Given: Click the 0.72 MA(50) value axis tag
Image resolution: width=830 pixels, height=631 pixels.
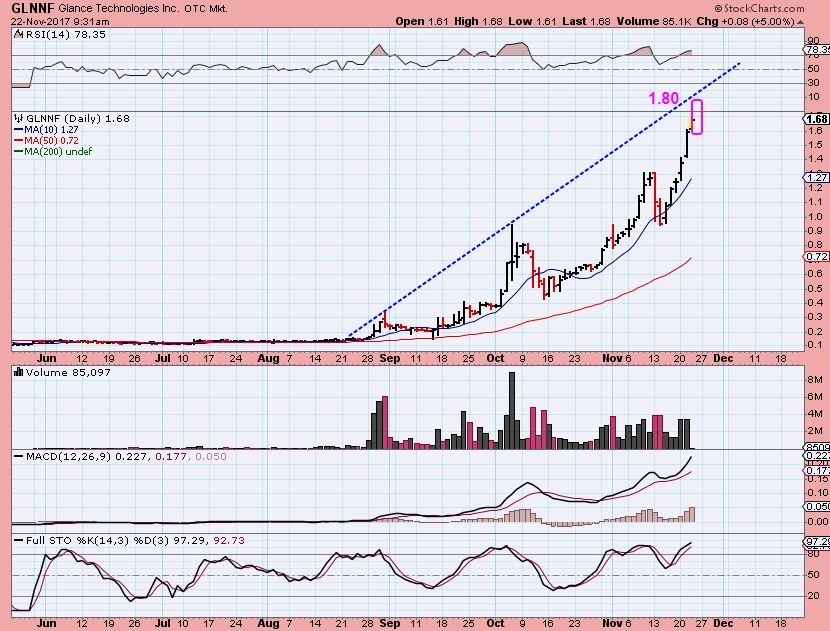Looking at the screenshot, I should click(x=816, y=257).
